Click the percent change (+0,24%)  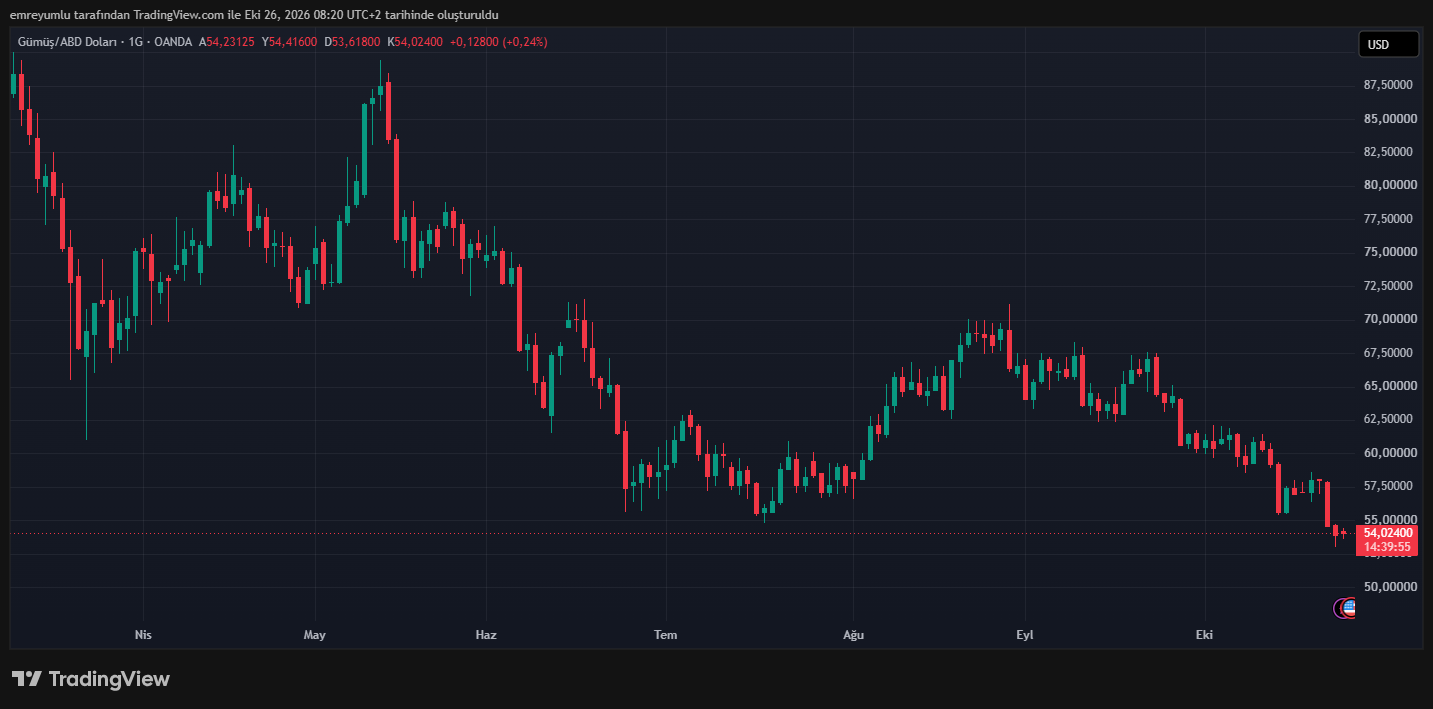tap(525, 42)
